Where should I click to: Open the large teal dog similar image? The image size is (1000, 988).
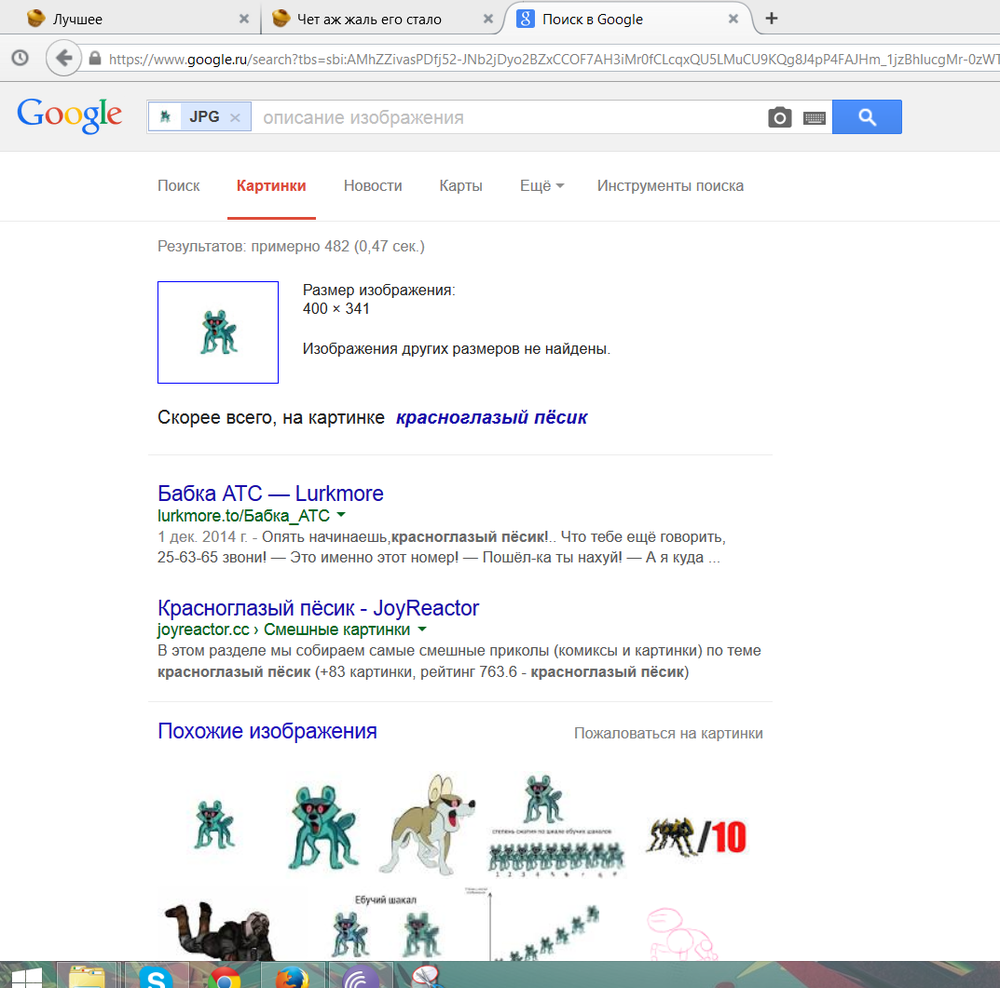[x=323, y=827]
